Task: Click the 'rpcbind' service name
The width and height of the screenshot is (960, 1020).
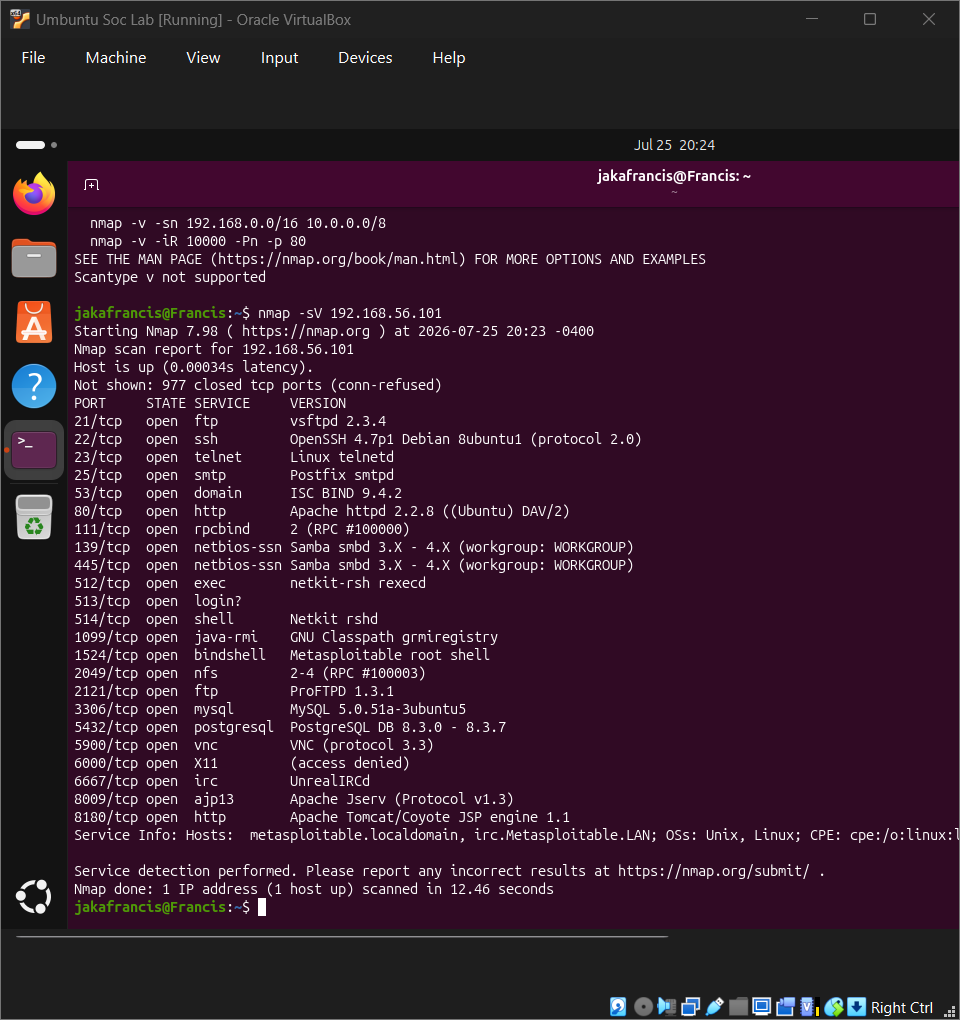Action: tap(222, 529)
